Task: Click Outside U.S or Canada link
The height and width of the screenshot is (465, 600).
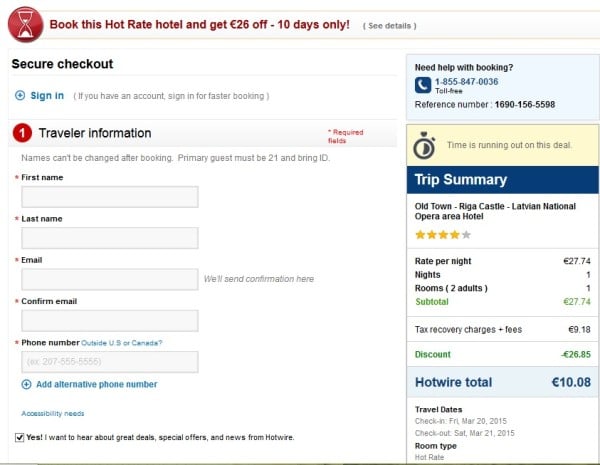Action: tap(122, 343)
